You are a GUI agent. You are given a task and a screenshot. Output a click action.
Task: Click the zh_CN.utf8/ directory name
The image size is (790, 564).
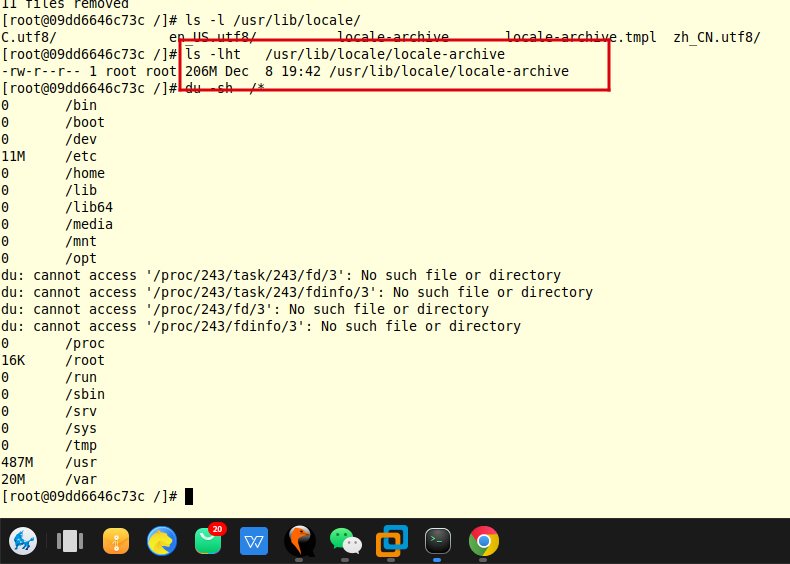[716, 37]
